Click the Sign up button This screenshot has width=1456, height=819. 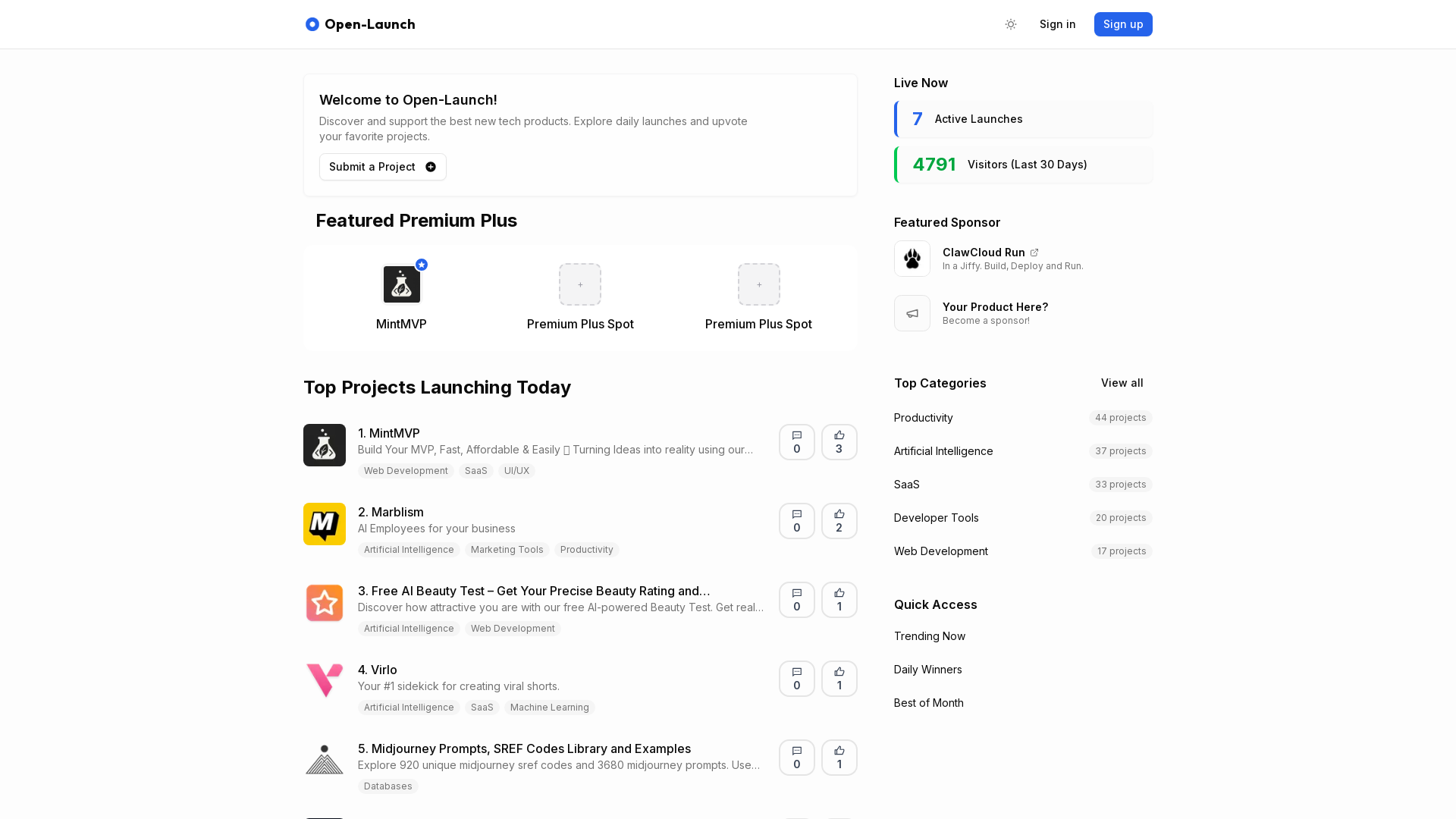tap(1123, 24)
